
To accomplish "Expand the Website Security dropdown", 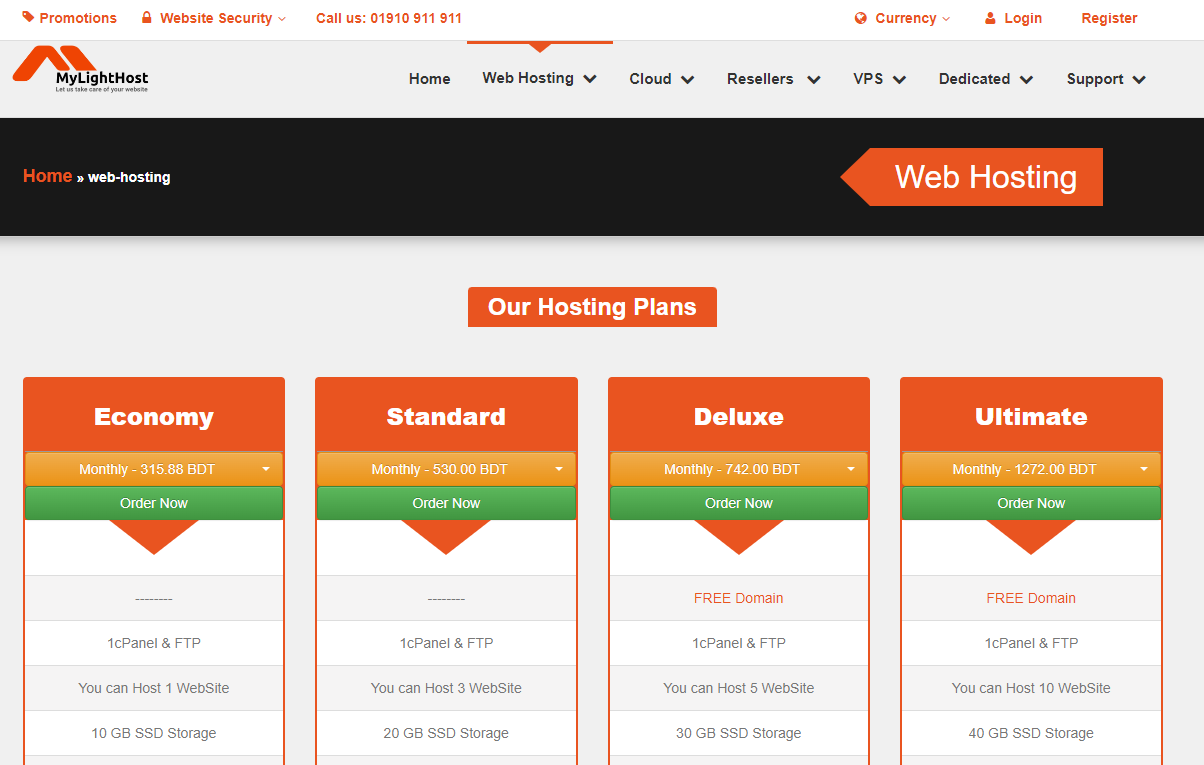I will point(223,18).
